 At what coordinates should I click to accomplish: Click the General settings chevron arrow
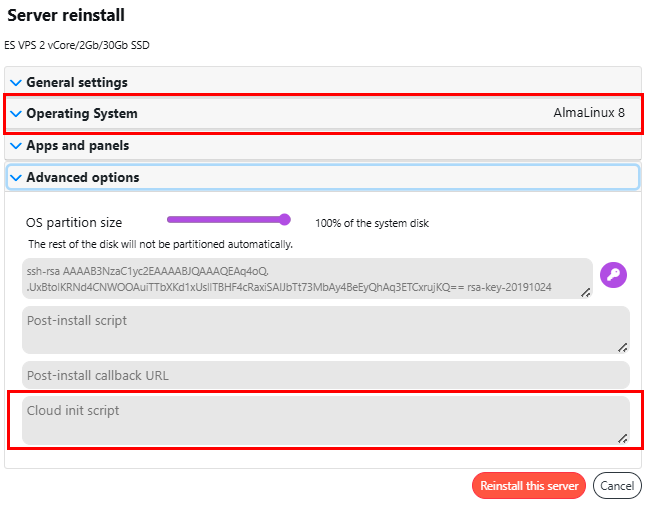coord(15,82)
